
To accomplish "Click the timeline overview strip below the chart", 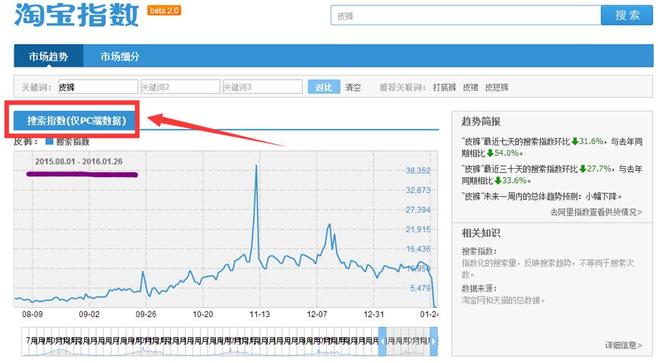I will [x=230, y=342].
